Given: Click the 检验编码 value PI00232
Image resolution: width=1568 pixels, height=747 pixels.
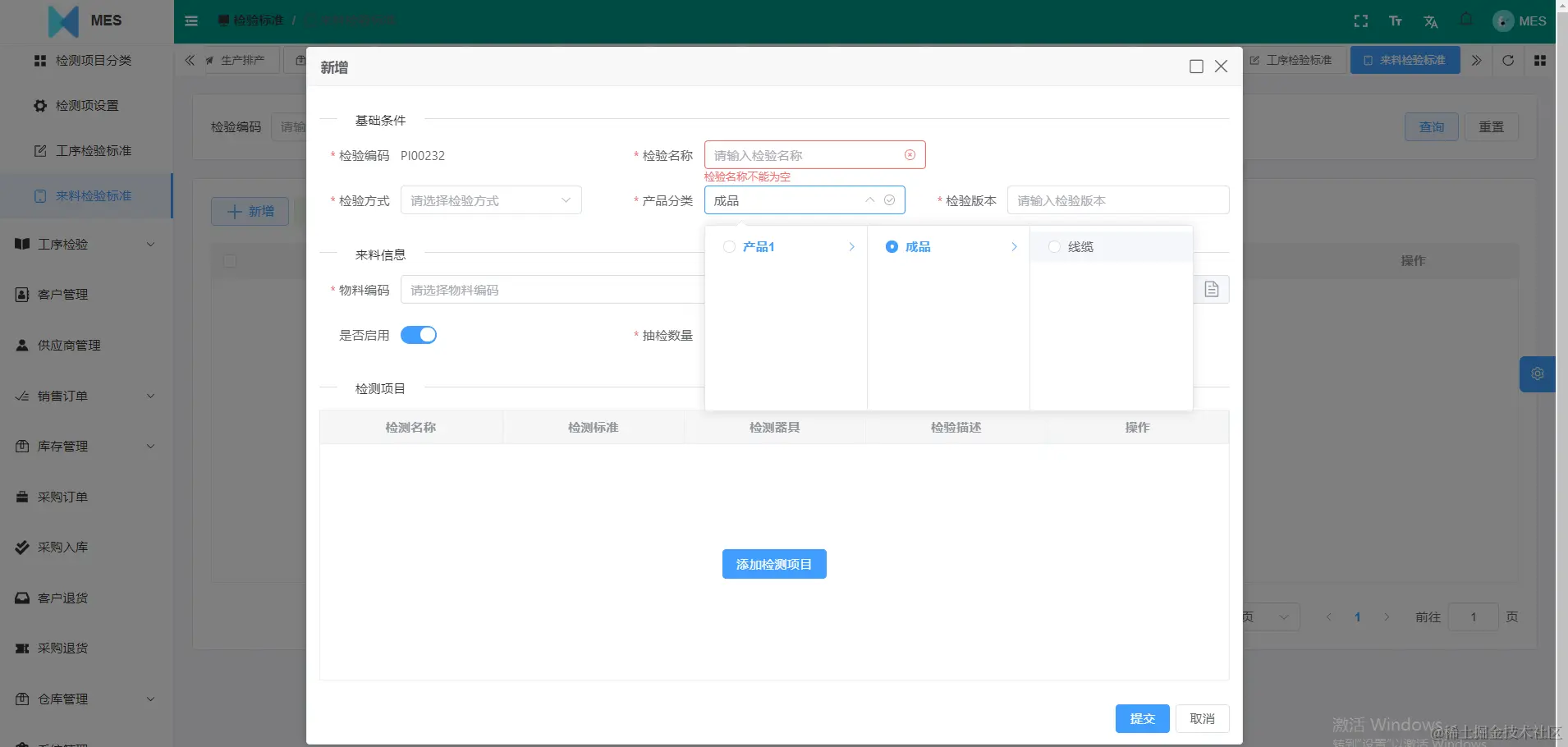Looking at the screenshot, I should click(423, 156).
